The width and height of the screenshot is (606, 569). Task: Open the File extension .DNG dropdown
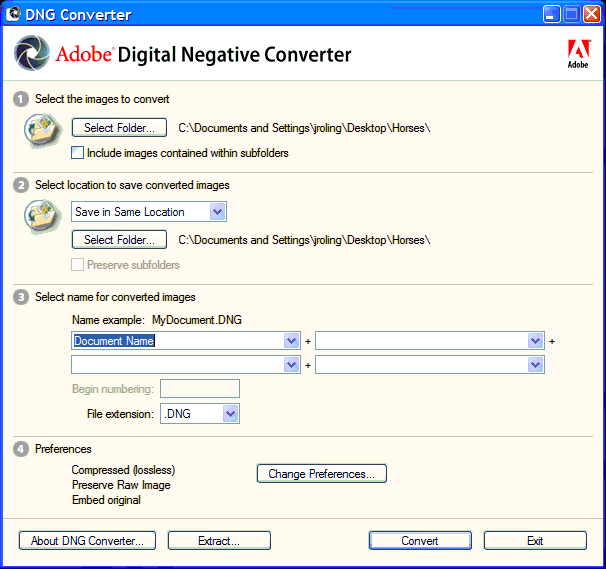click(230, 413)
